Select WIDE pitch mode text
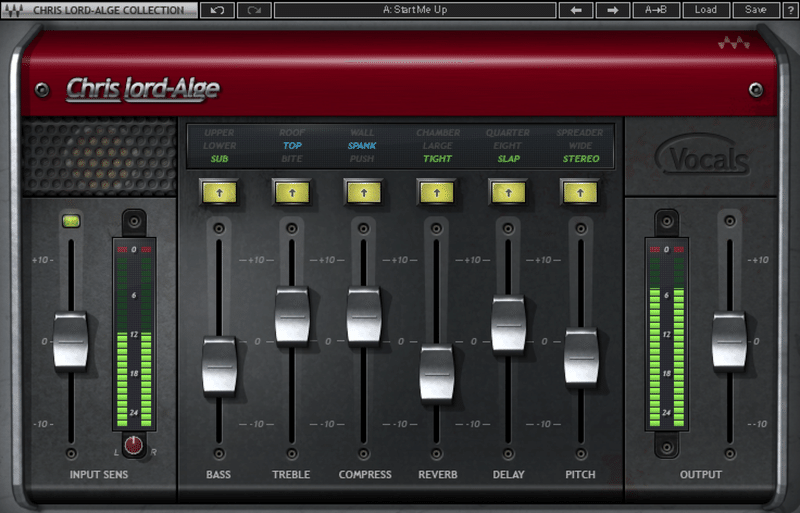The width and height of the screenshot is (800, 513). pos(581,145)
